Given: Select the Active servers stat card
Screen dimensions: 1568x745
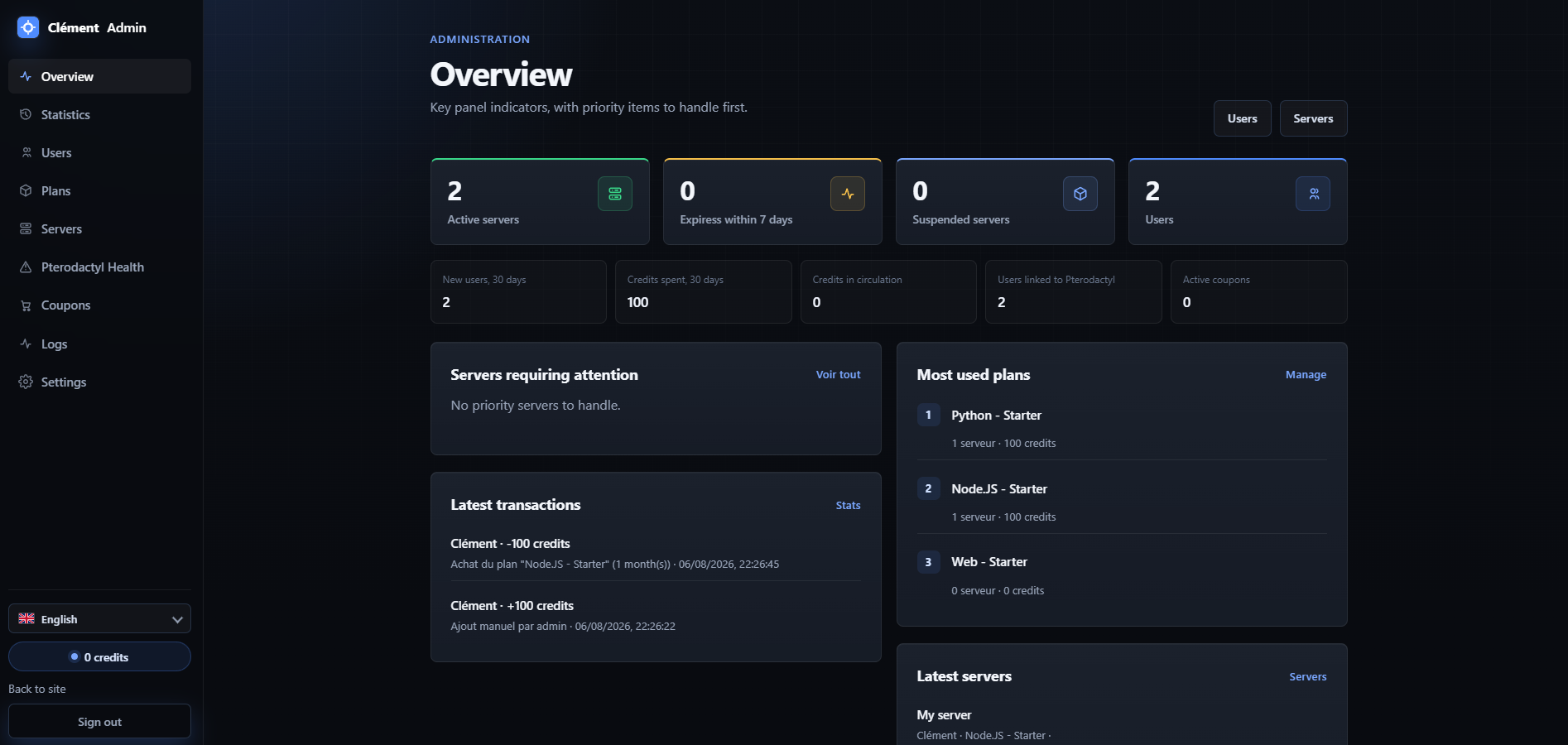Looking at the screenshot, I should click(540, 201).
